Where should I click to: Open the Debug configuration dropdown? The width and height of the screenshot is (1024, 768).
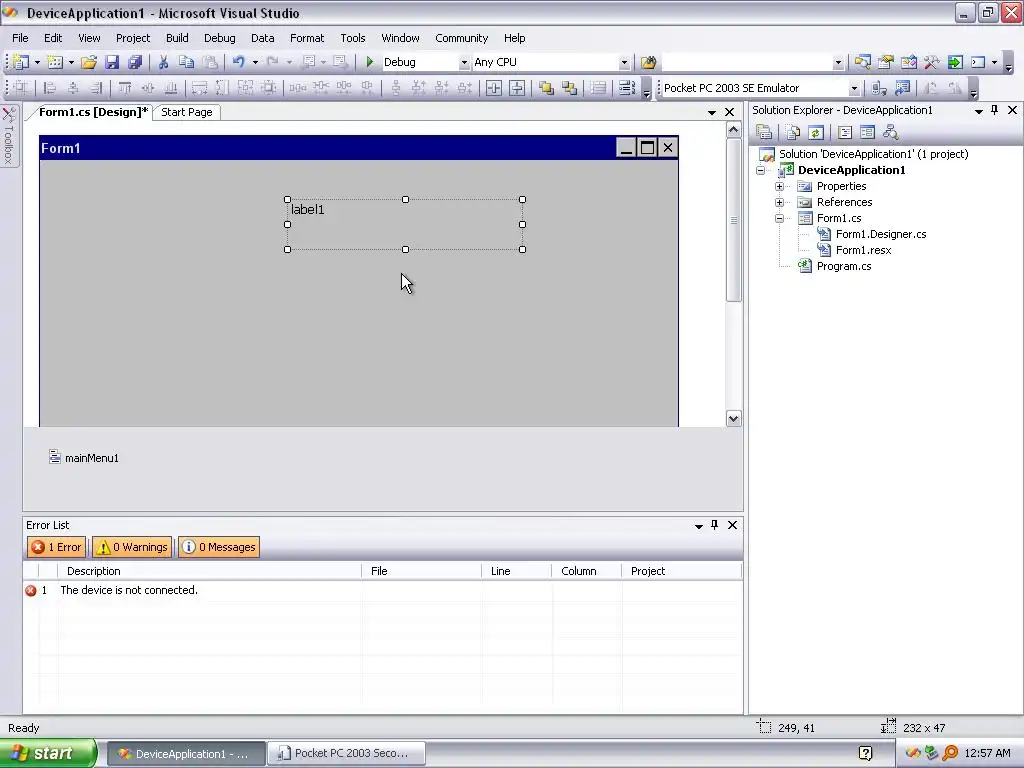click(464, 63)
